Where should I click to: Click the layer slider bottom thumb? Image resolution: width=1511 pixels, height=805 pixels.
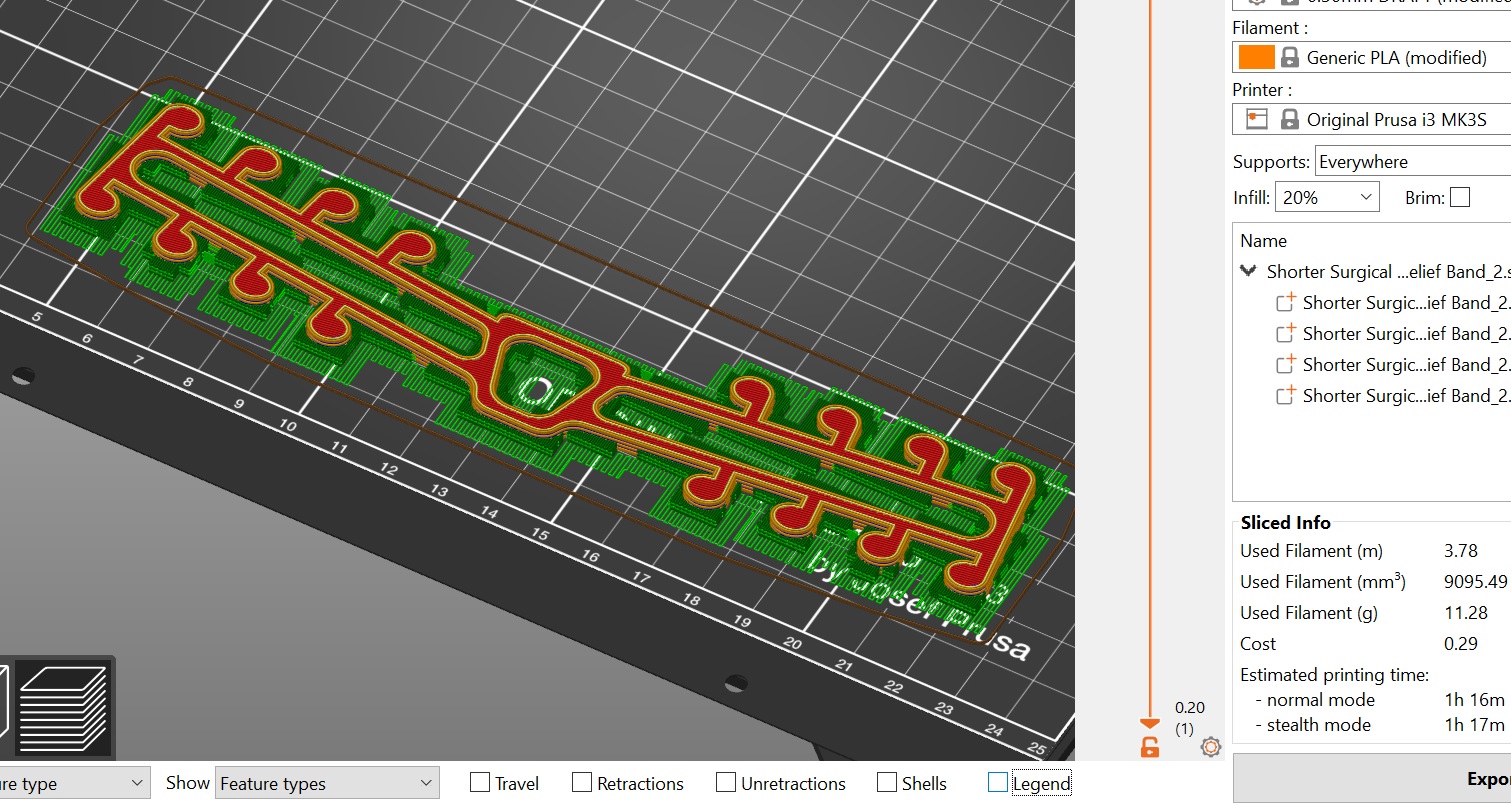pyautogui.click(x=1150, y=723)
